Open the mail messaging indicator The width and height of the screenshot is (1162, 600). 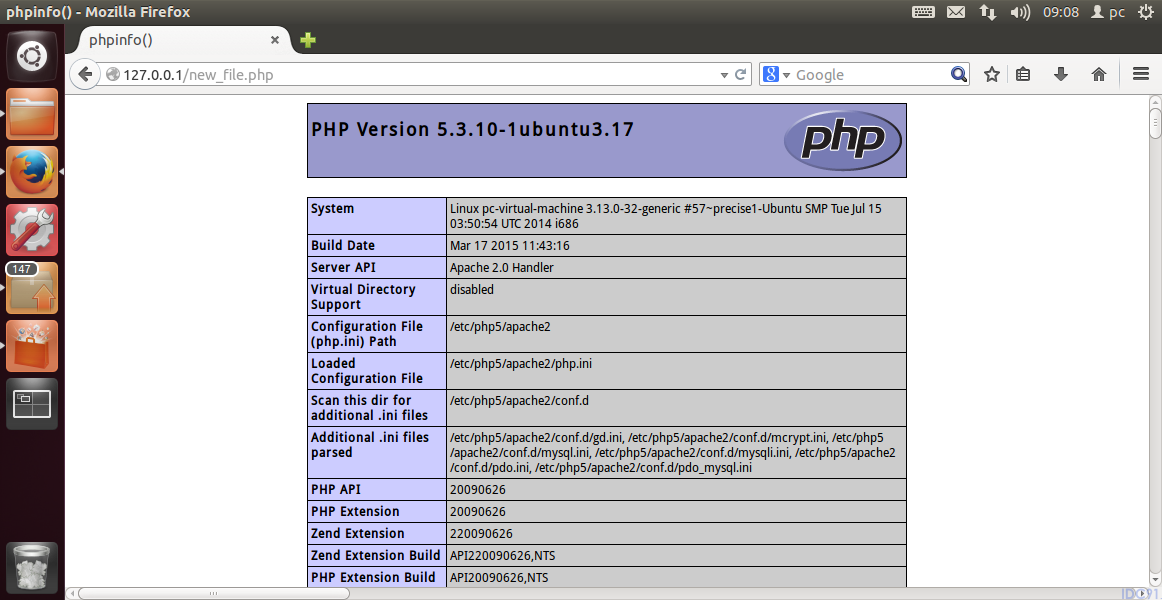(956, 12)
